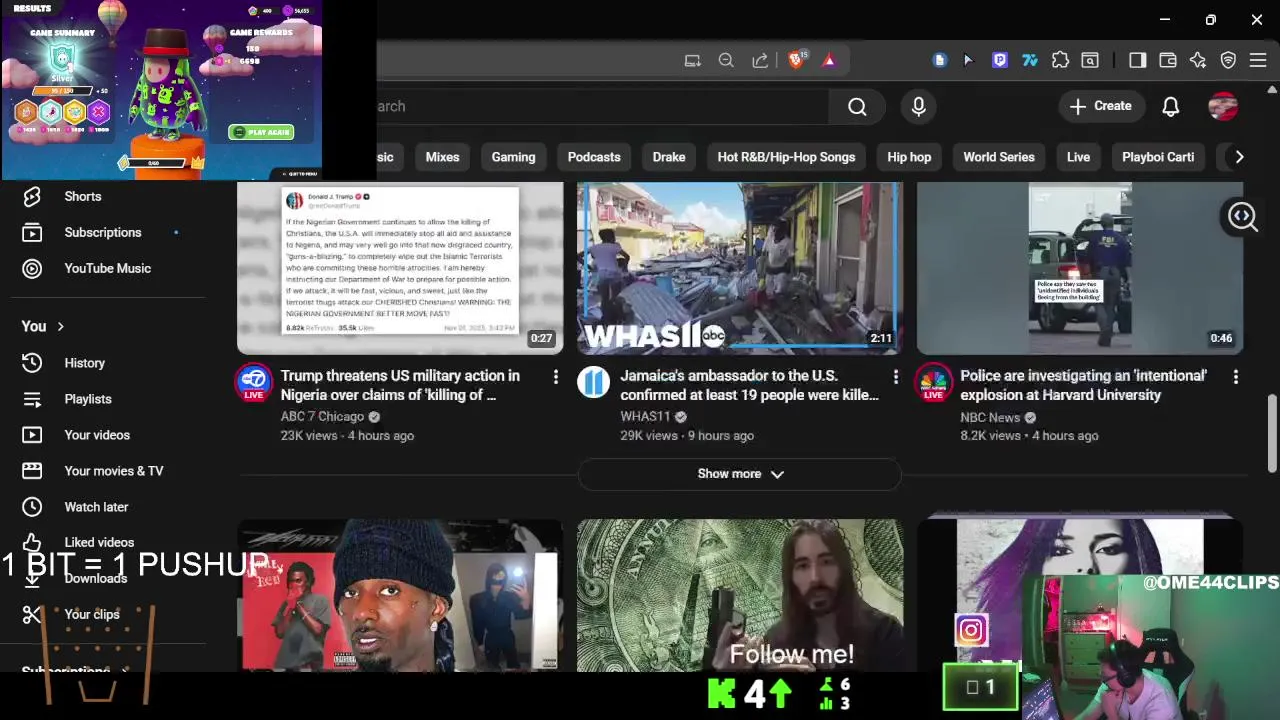This screenshot has height=720, width=1280.
Task: Visit the NBC News channel name
Action: [990, 417]
